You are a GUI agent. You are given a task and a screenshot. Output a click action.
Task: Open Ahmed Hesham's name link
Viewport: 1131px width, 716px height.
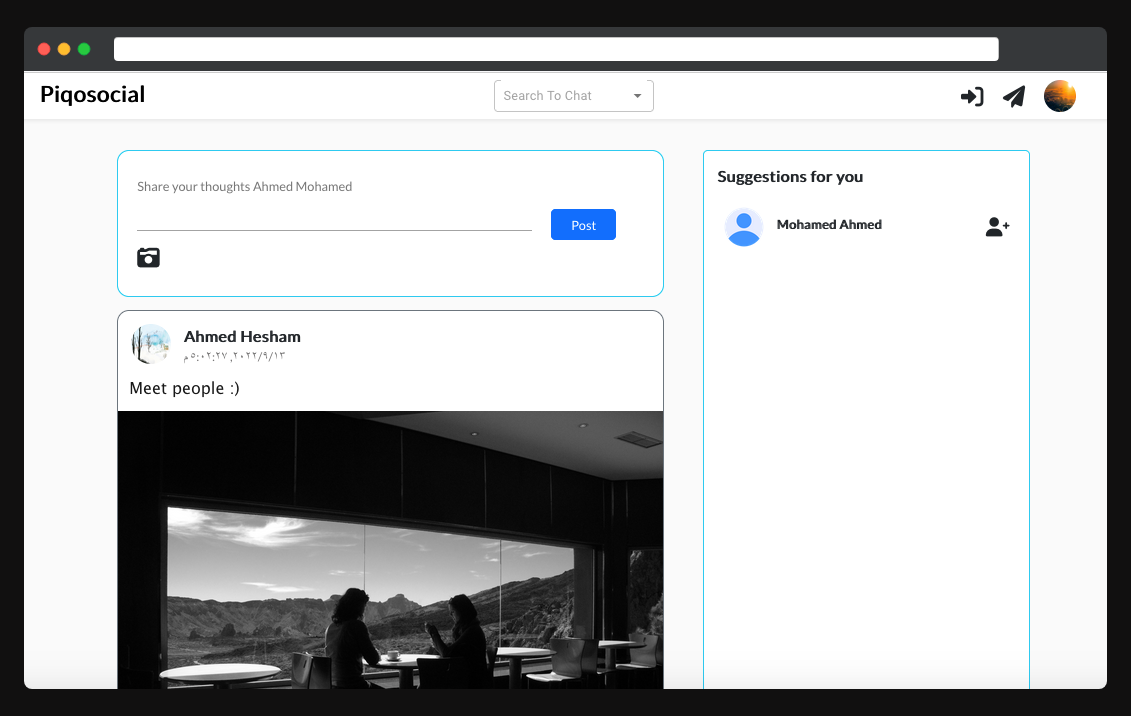pyautogui.click(x=242, y=336)
